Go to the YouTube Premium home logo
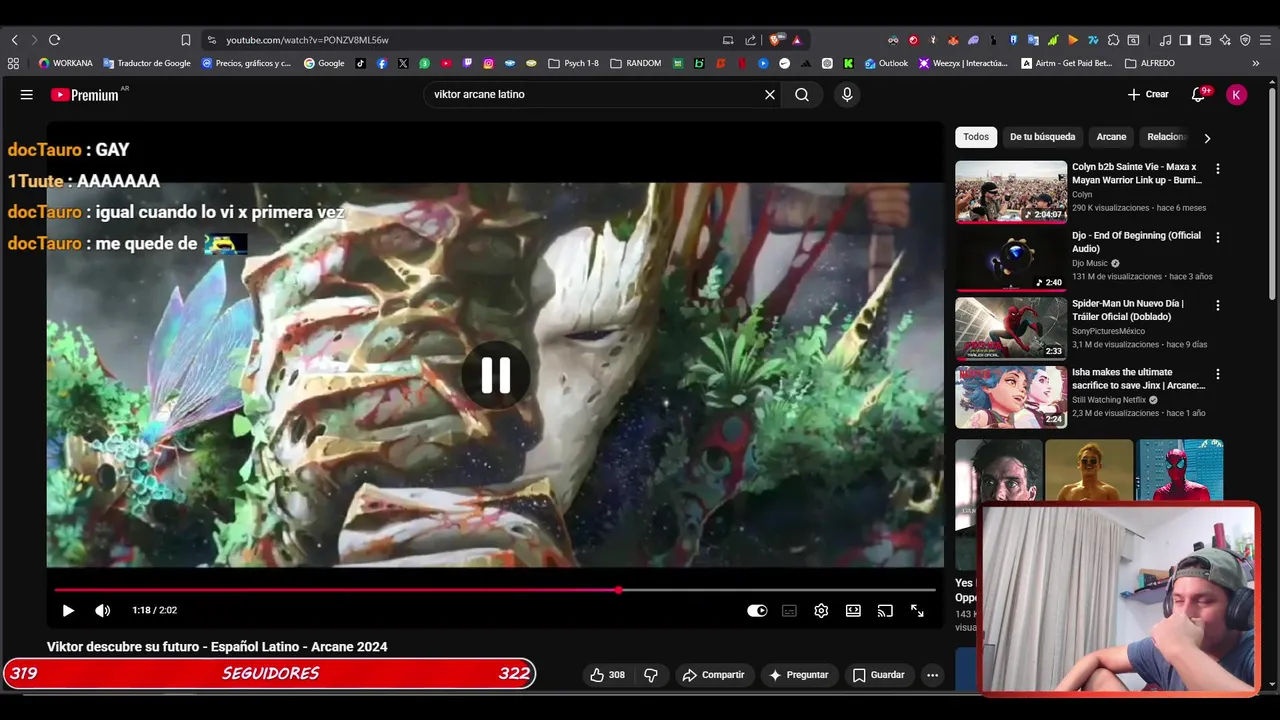Viewport: 1280px width, 720px height. click(x=85, y=95)
